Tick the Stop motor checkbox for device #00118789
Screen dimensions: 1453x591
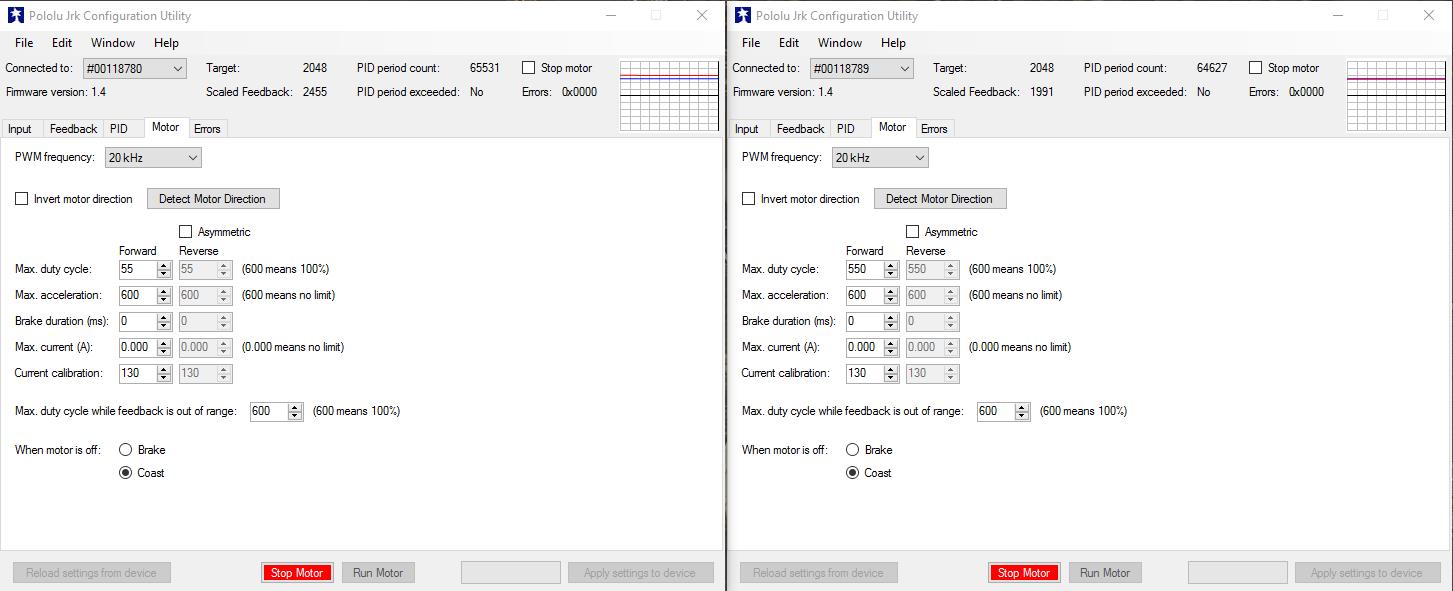coord(1255,68)
